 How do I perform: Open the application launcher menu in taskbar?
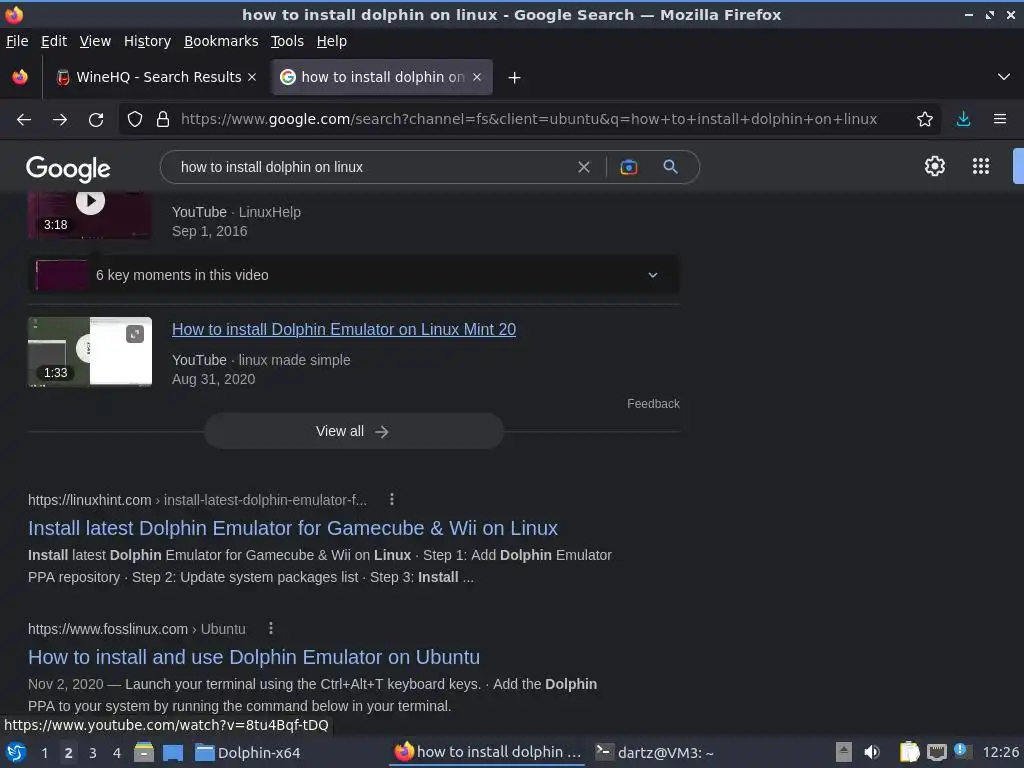click(16, 753)
